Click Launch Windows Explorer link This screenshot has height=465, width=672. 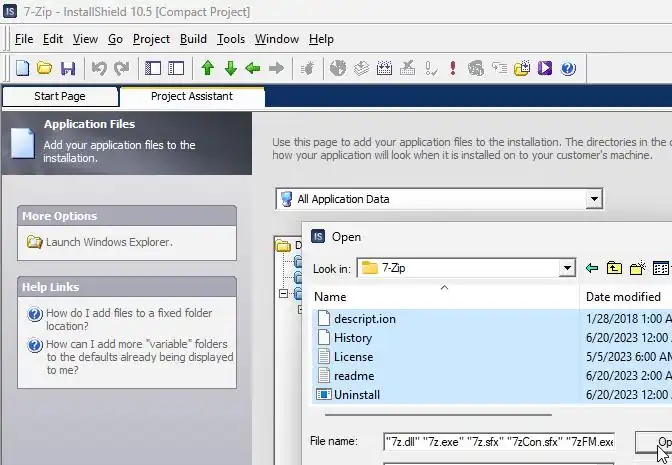[109, 242]
